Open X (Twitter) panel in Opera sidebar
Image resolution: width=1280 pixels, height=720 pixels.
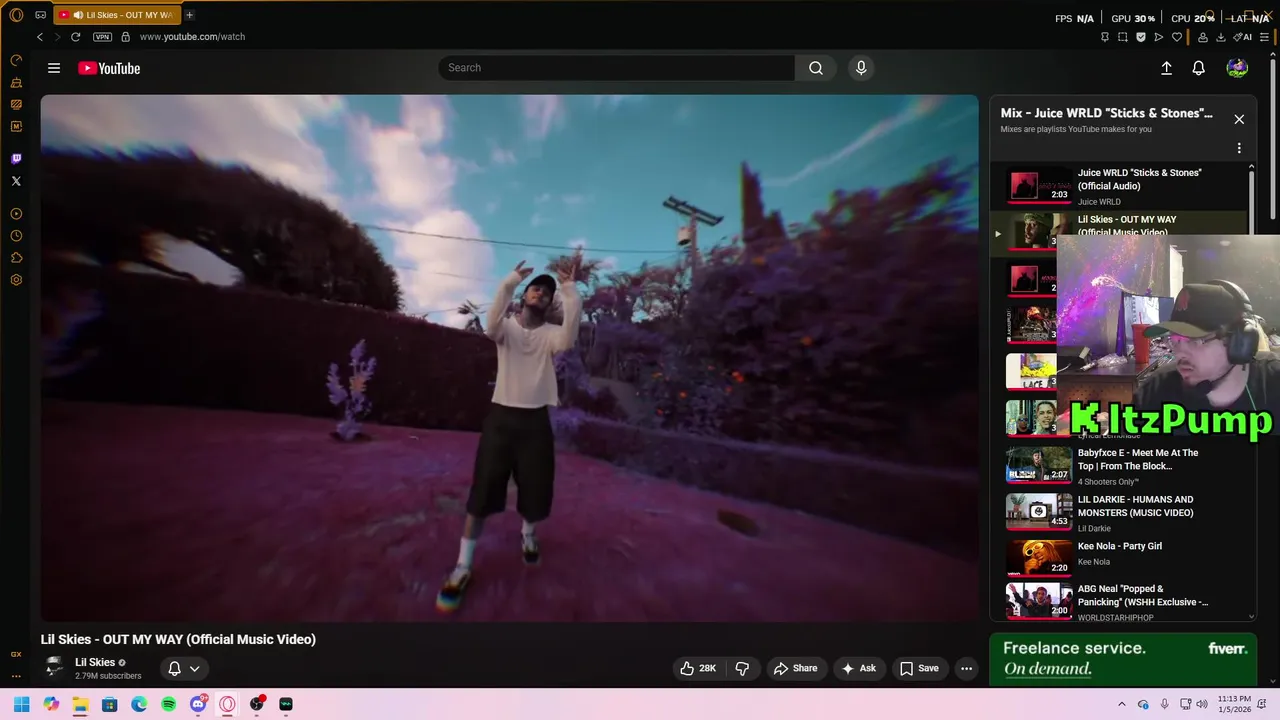(16, 181)
